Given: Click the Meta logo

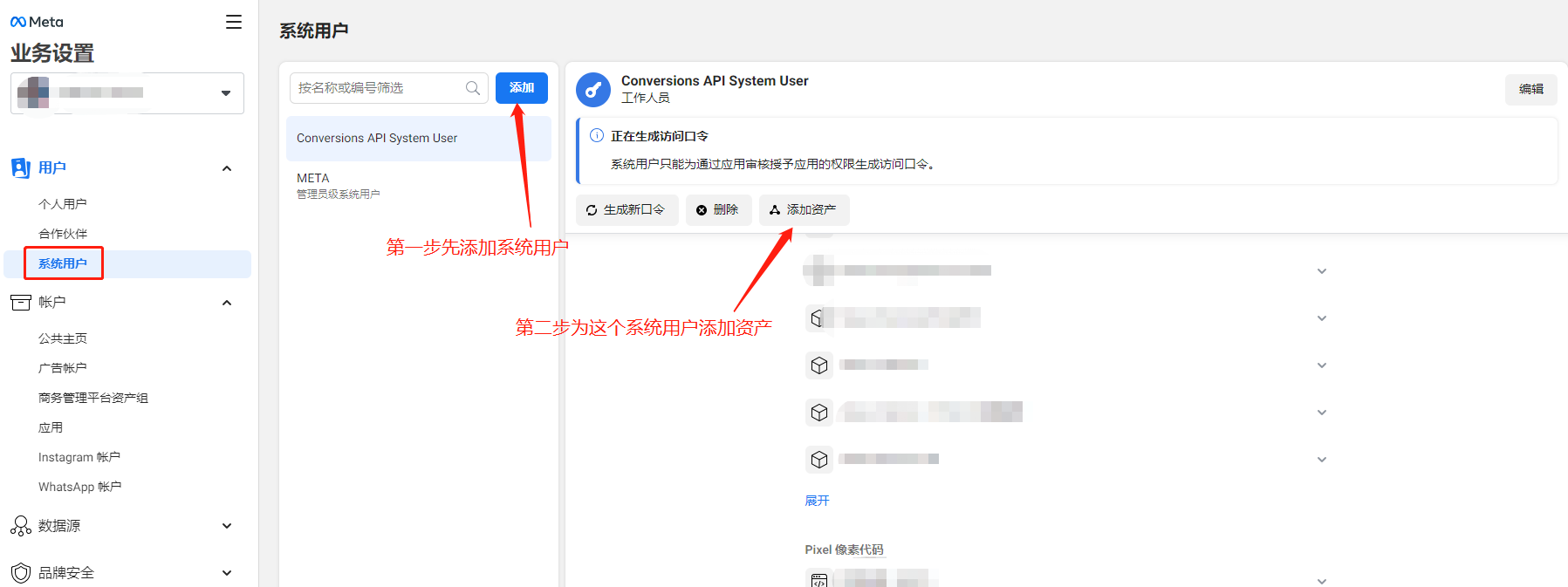Looking at the screenshot, I should click(x=37, y=22).
